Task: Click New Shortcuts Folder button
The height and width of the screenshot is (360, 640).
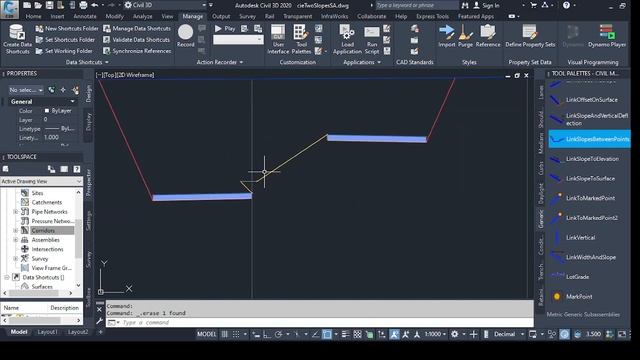Action: (x=67, y=29)
